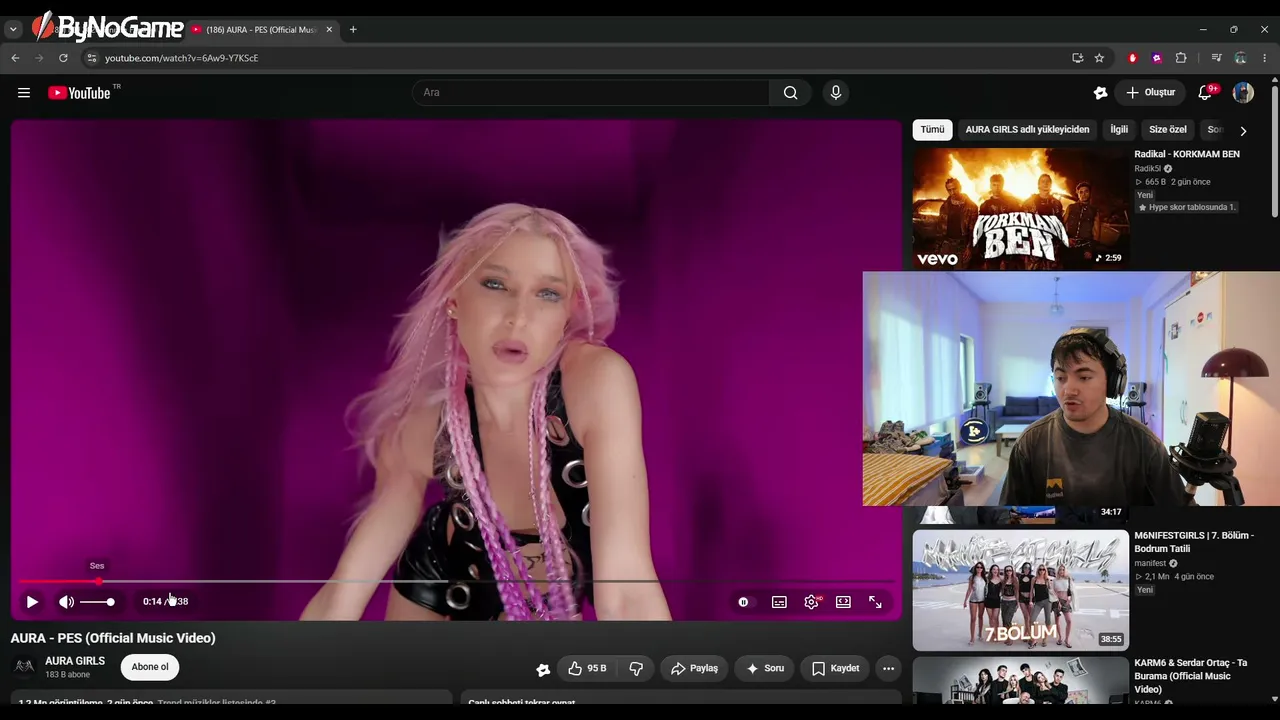Open the AURA GIRLS channel name link
Viewport: 1280px width, 720px height.
tap(75, 661)
